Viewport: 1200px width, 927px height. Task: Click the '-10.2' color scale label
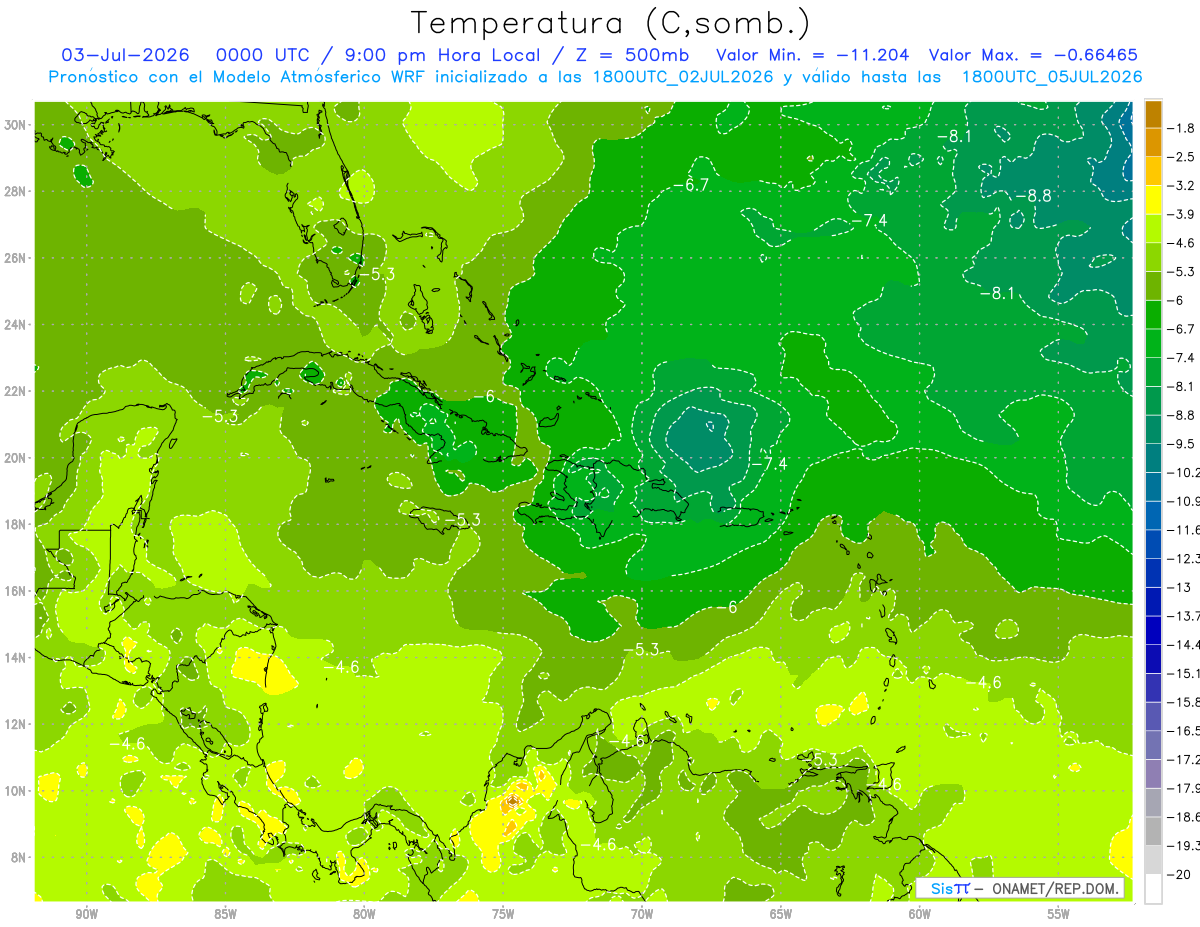click(x=1184, y=472)
